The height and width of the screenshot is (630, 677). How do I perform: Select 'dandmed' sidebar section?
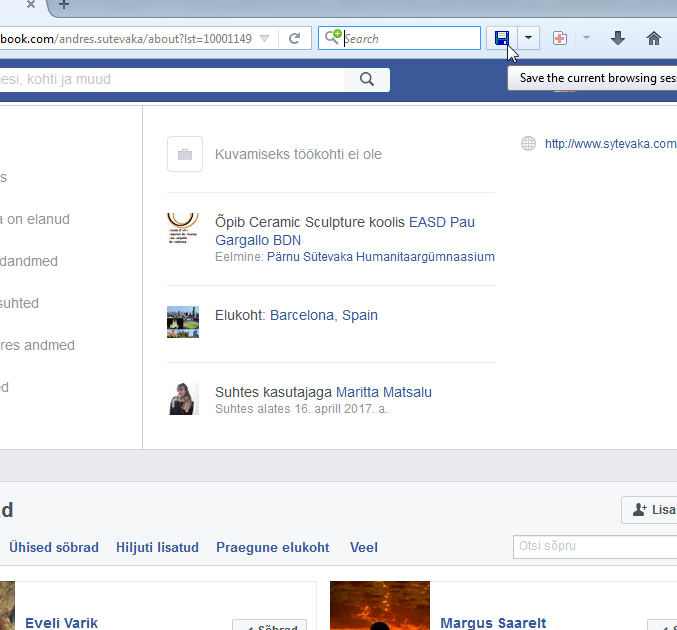click(x=28, y=261)
